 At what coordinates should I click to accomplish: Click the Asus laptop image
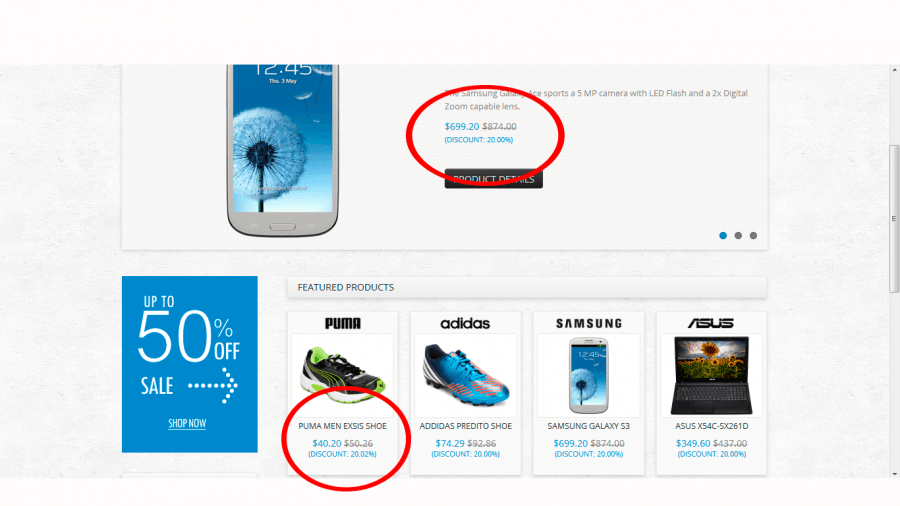[x=711, y=375]
